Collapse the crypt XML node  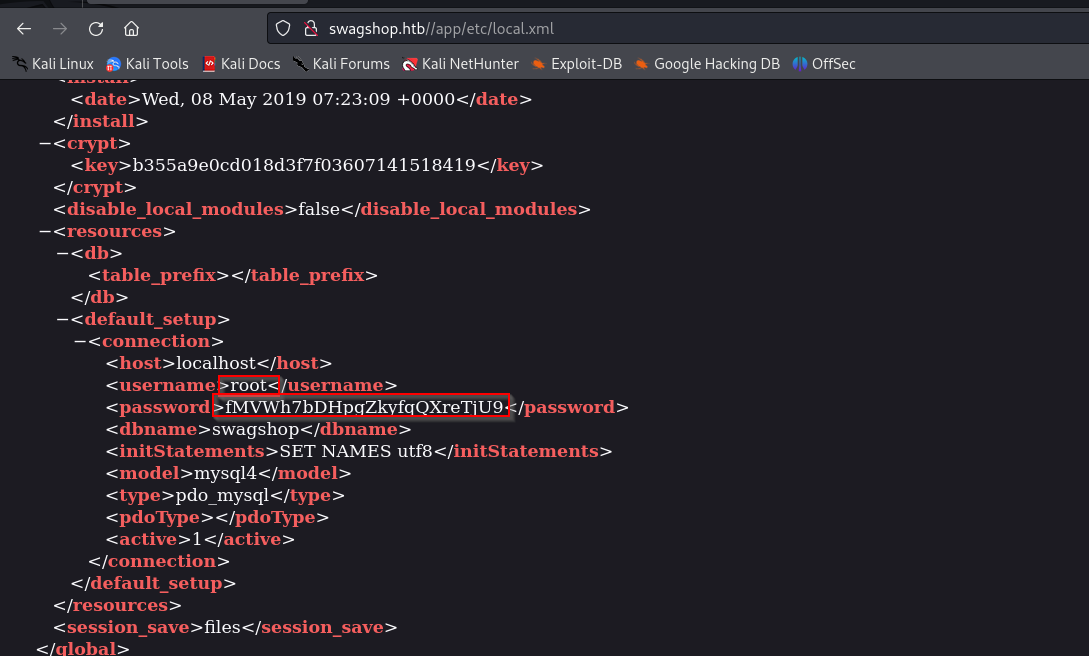pos(45,143)
